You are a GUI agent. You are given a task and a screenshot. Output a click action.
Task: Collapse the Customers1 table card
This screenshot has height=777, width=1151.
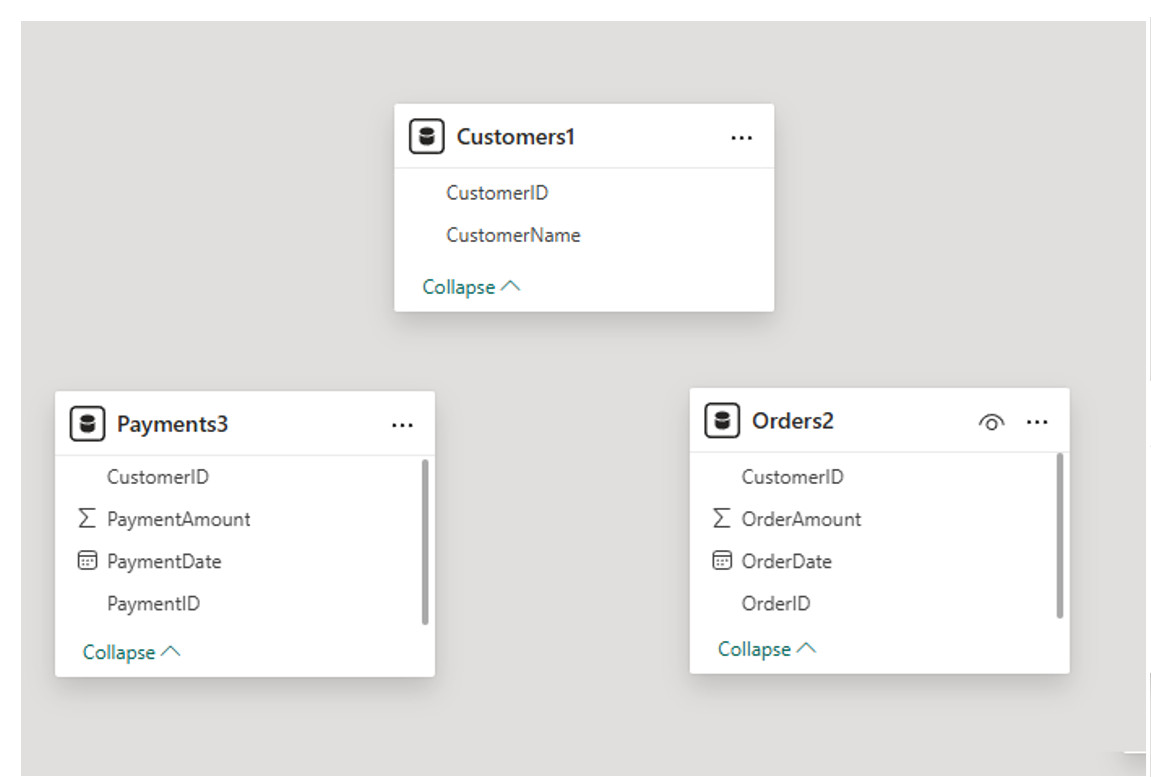[x=471, y=287]
